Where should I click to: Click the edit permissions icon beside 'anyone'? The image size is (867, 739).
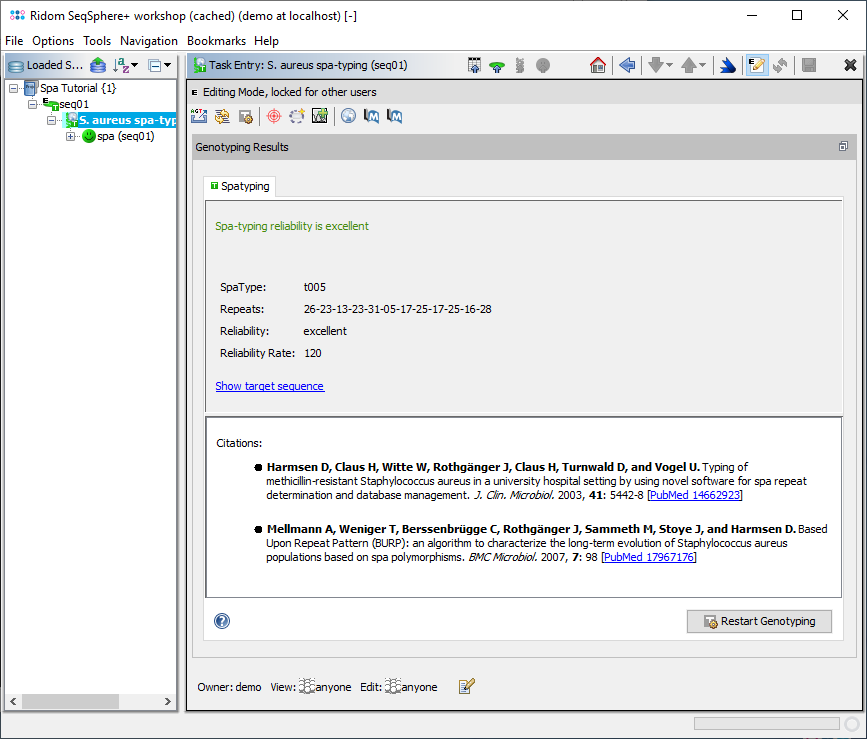click(x=466, y=686)
